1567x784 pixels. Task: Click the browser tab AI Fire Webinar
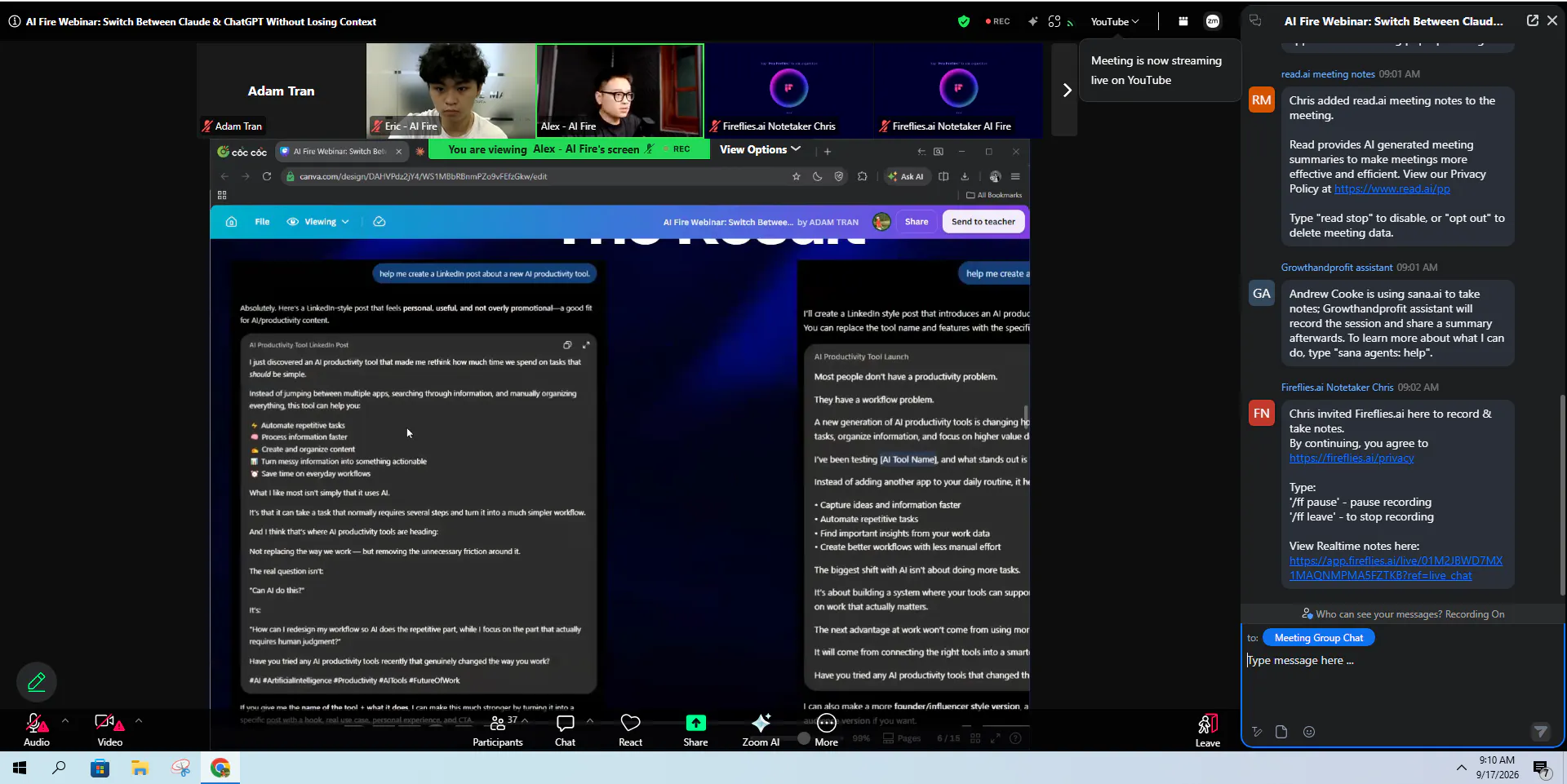[340, 151]
